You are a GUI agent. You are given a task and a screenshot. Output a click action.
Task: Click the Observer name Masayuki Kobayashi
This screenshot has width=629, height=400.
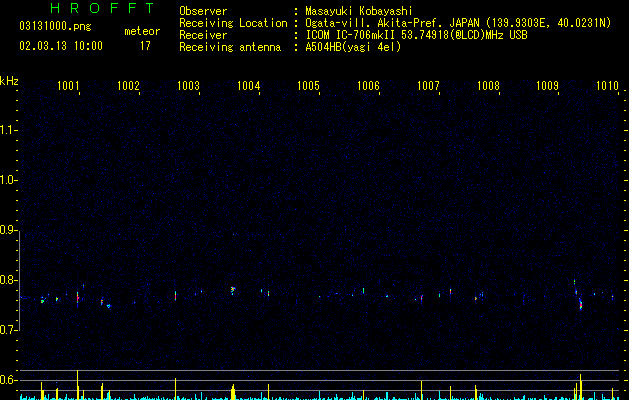point(359,11)
